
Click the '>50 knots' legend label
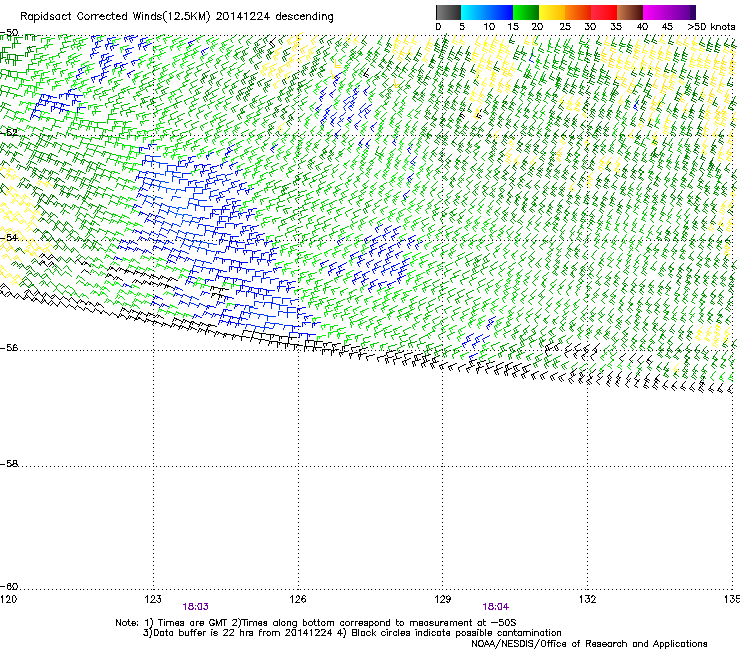pyautogui.click(x=711, y=27)
